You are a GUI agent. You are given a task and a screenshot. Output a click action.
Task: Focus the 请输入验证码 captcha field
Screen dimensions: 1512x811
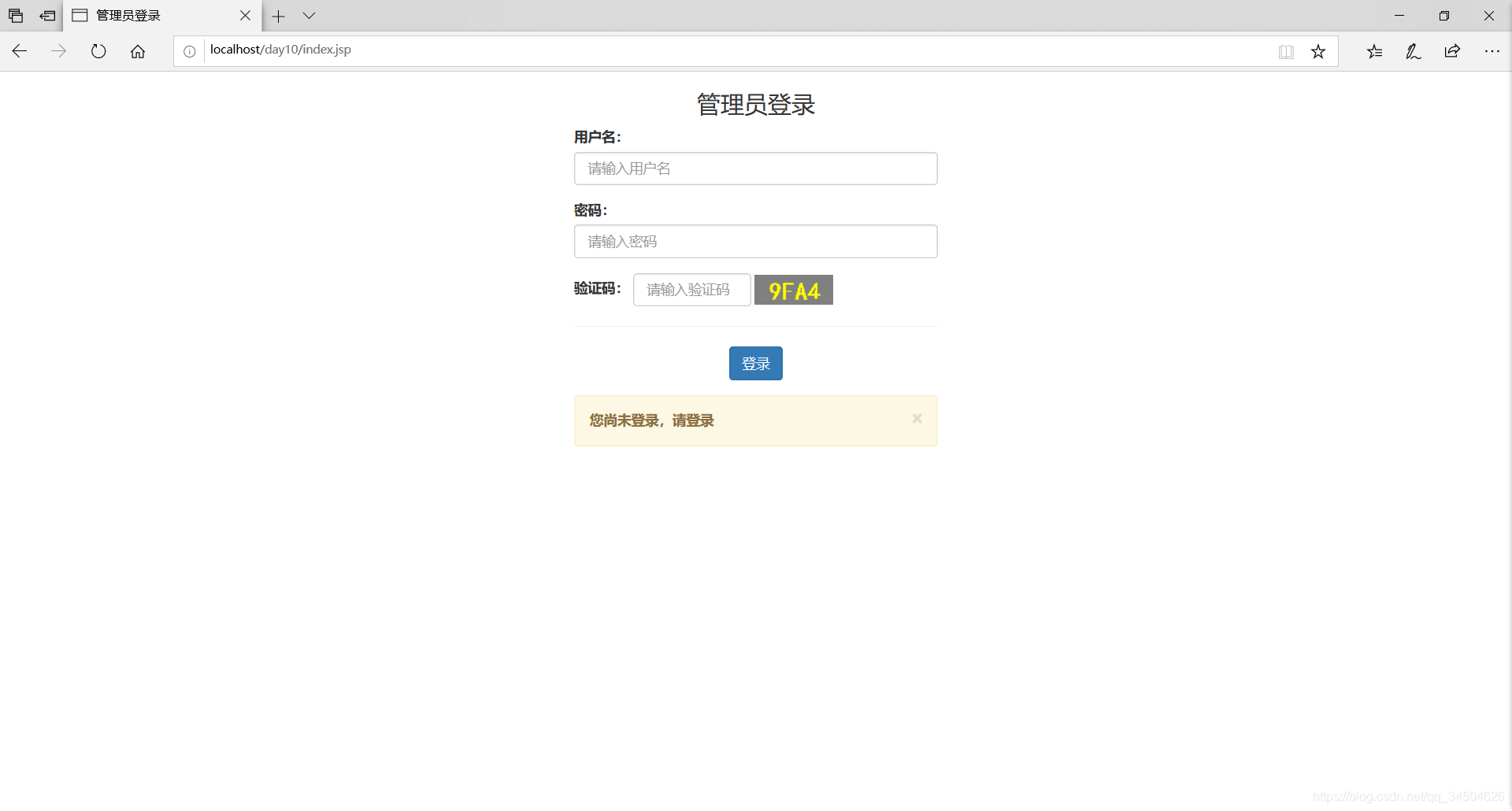coord(692,290)
